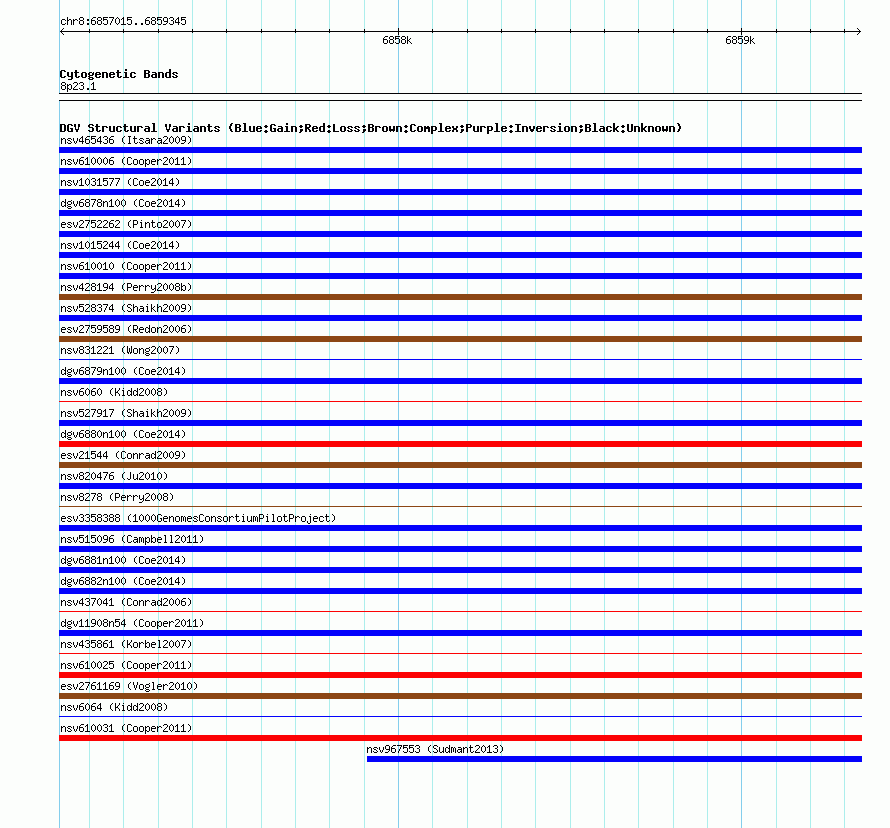Click the nsv515096 (Campbell2011) label
The width and height of the screenshot is (890, 828).
[x=132, y=539]
